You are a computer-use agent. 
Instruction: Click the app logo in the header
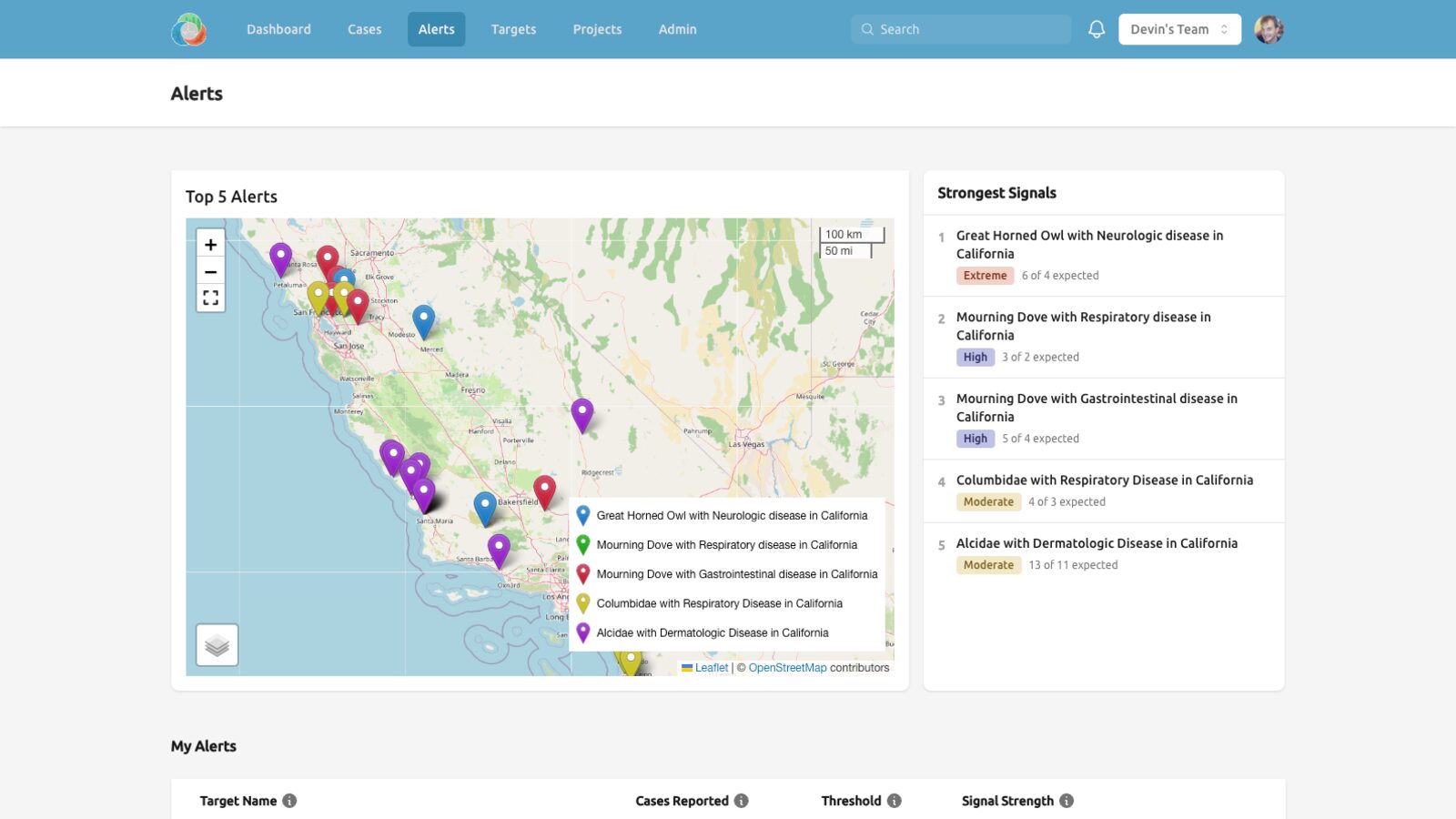pos(189,29)
